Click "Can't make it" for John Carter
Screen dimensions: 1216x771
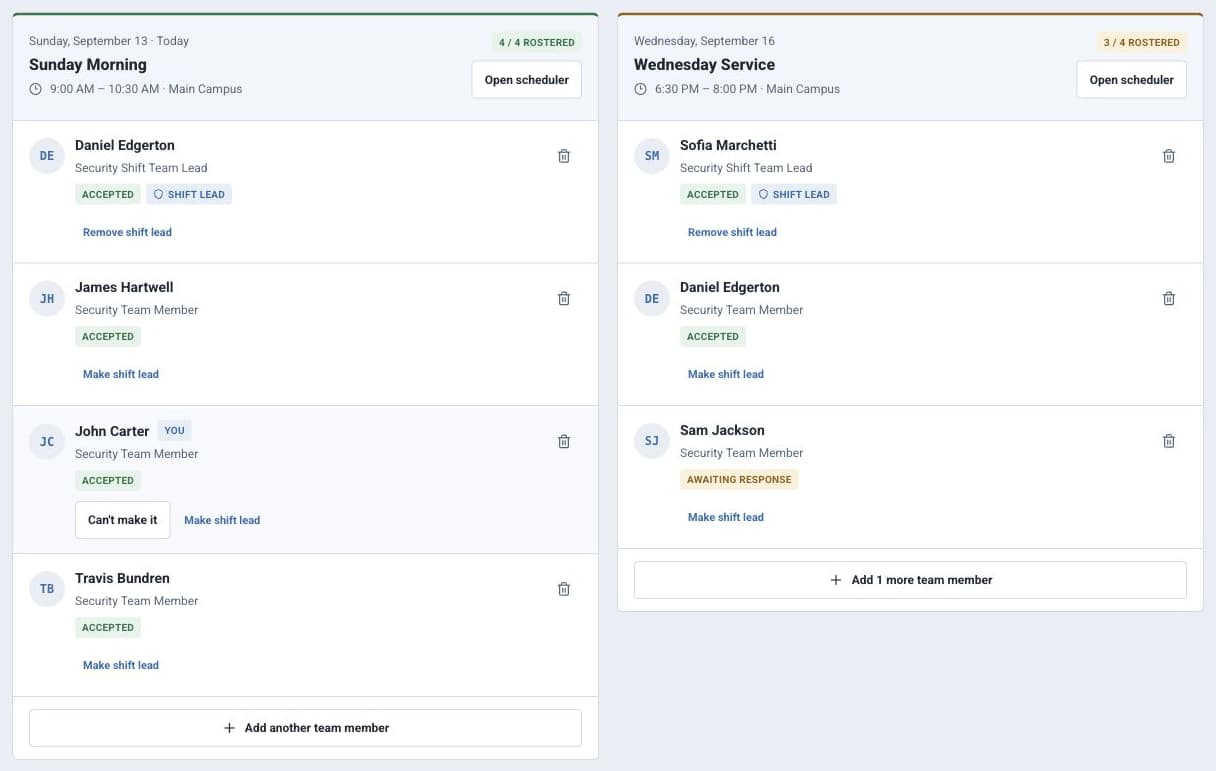[x=123, y=520]
